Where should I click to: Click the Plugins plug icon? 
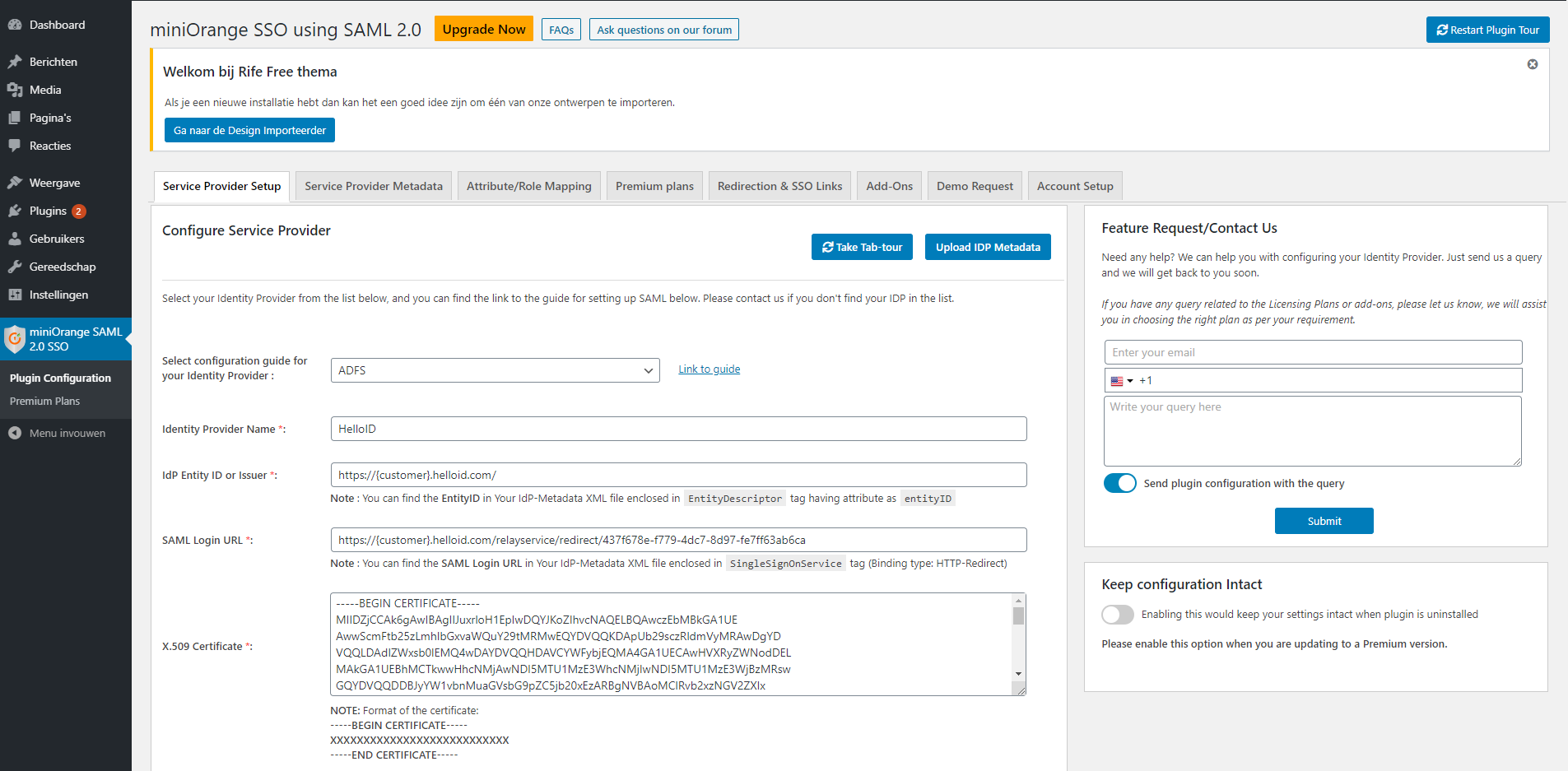click(15, 211)
